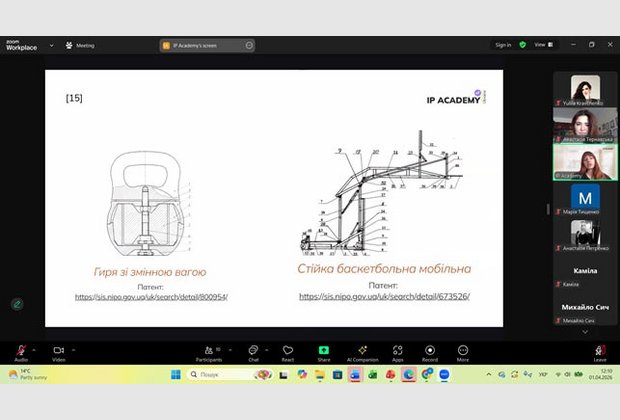
Task: Leave the meeting via Leave button
Action: click(x=600, y=353)
